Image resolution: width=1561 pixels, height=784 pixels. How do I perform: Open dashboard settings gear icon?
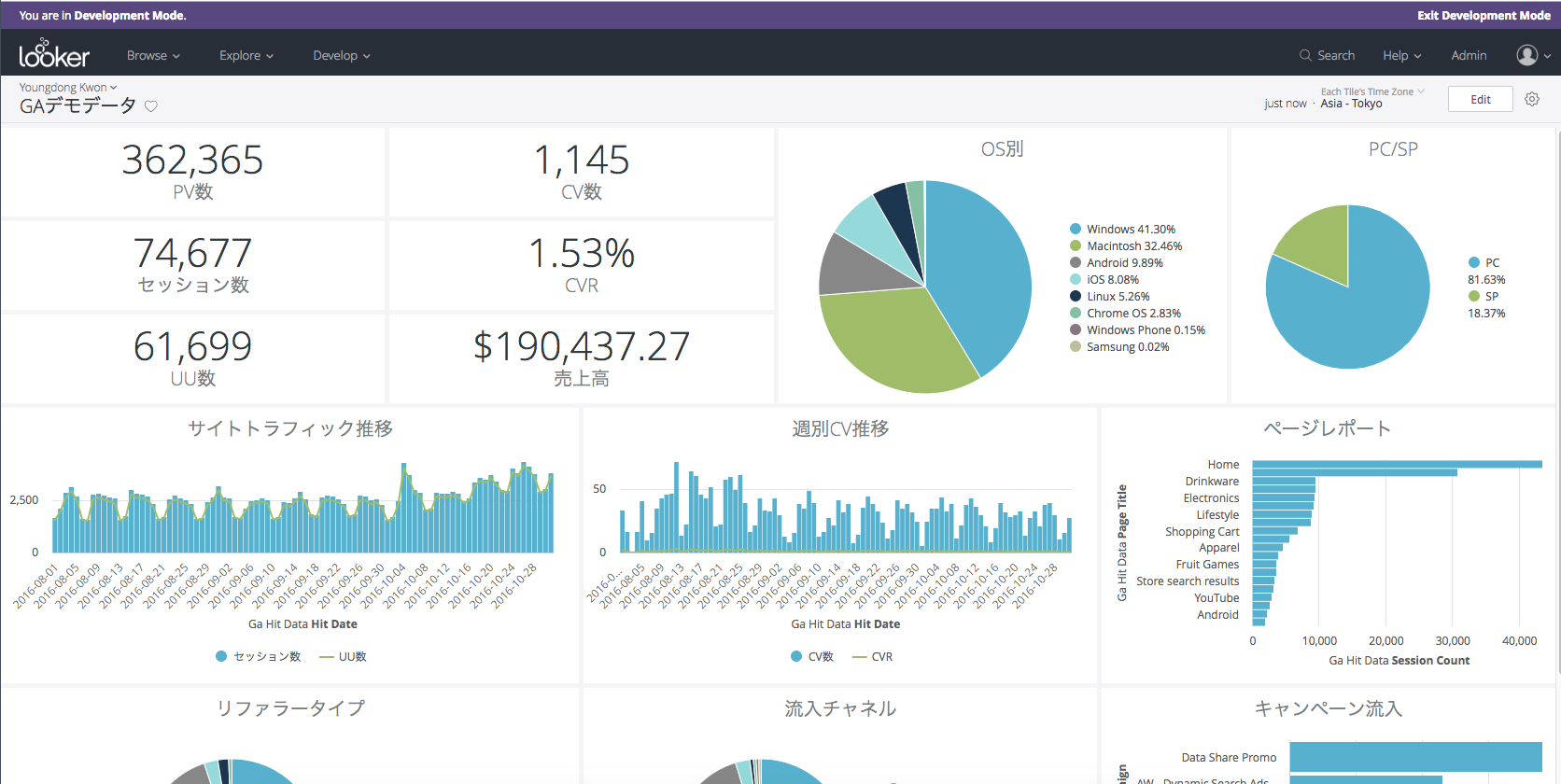click(x=1532, y=99)
